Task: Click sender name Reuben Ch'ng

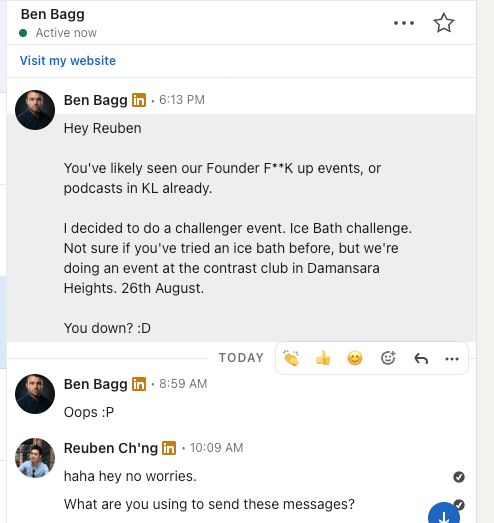Action: [x=111, y=448]
